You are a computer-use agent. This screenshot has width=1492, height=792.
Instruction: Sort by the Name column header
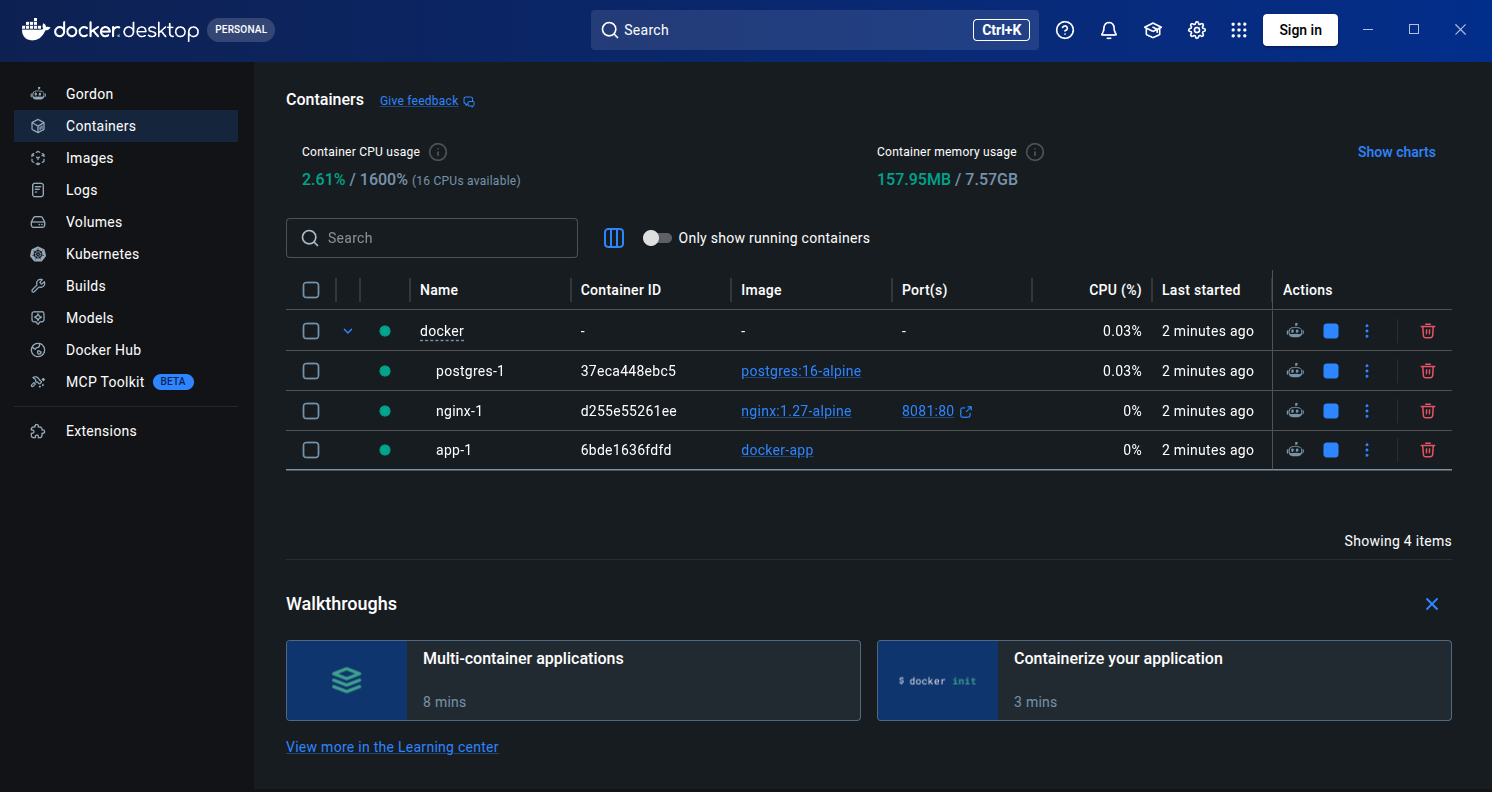[439, 290]
